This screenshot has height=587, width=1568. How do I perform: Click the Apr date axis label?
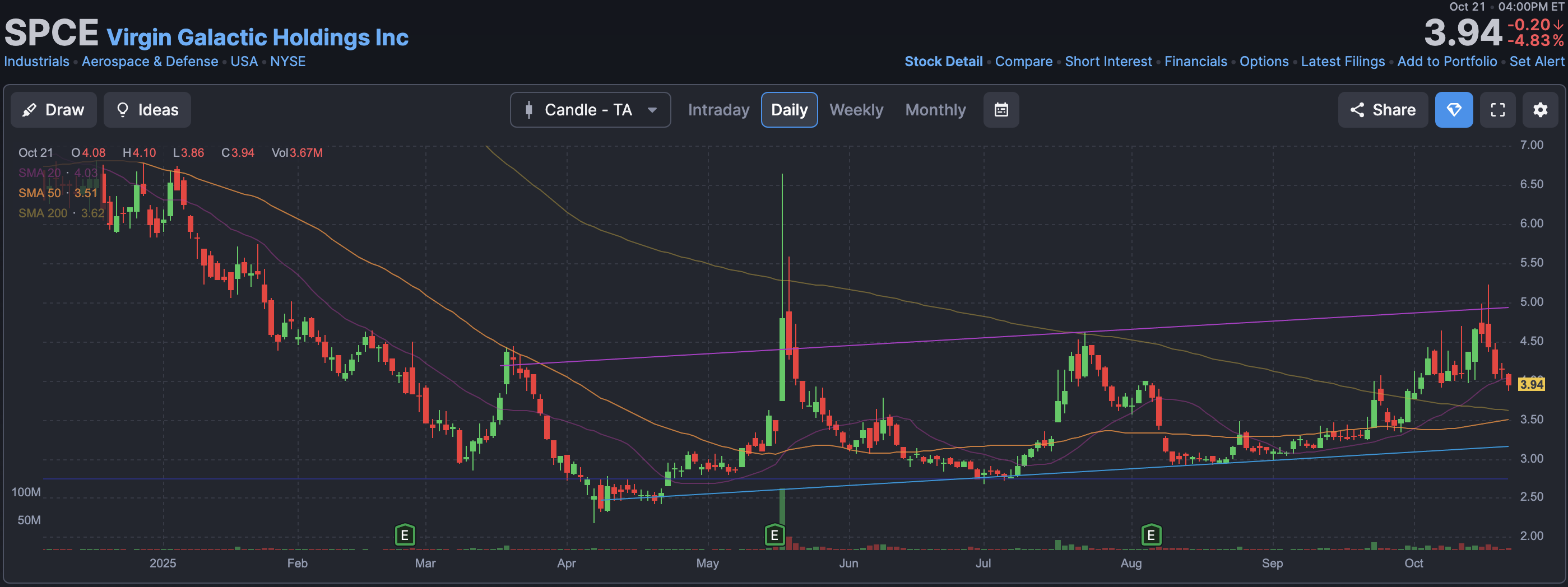coord(566,563)
